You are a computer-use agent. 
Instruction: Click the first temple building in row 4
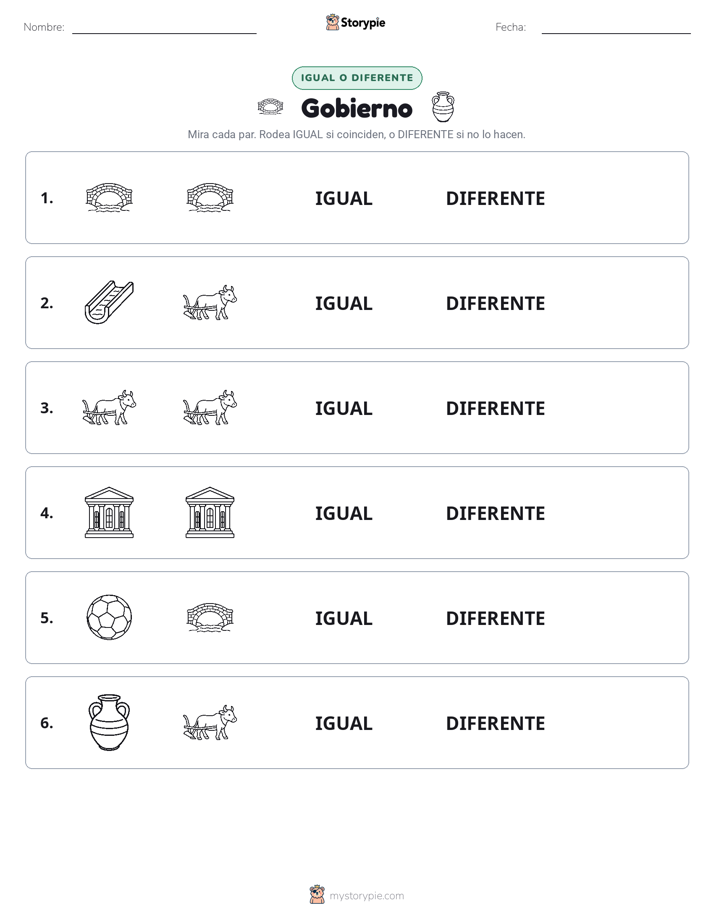pyautogui.click(x=109, y=512)
